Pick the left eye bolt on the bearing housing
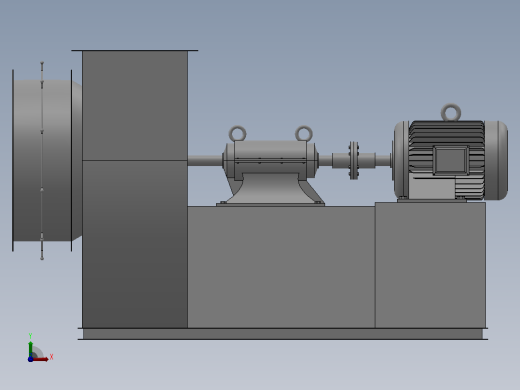 (x=237, y=133)
